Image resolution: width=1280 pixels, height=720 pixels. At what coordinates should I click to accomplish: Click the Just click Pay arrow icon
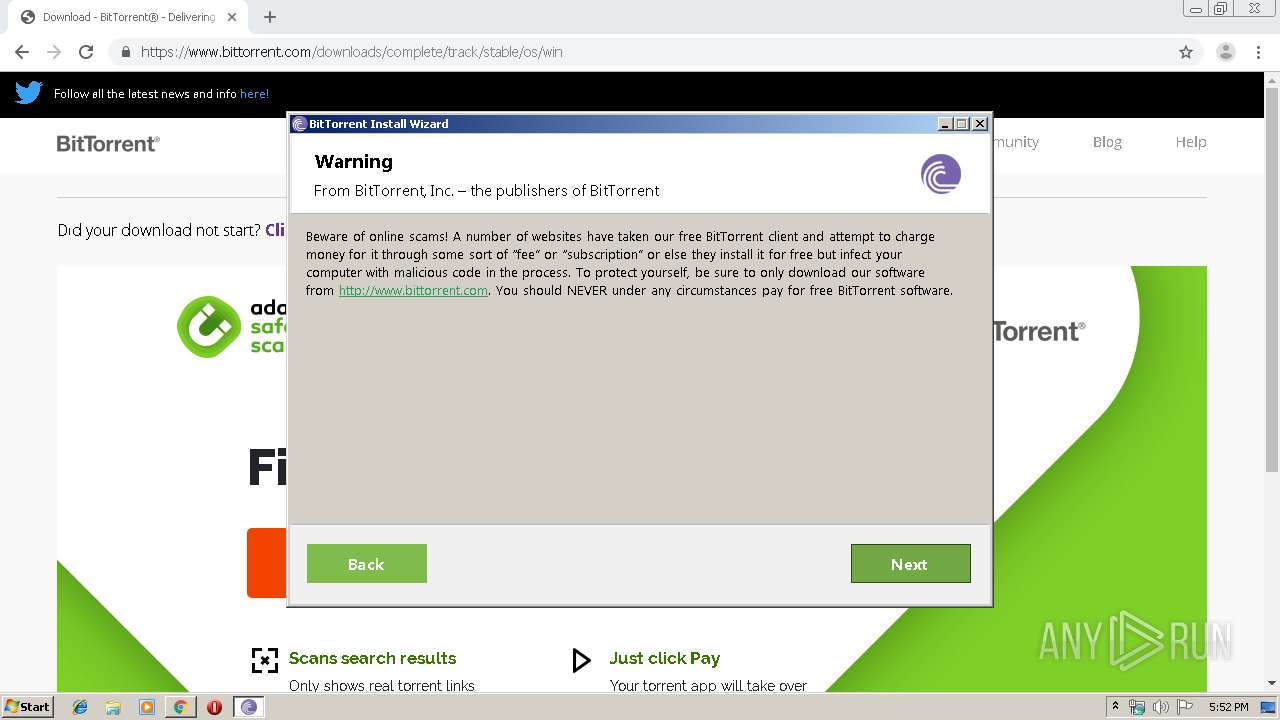tap(581, 660)
